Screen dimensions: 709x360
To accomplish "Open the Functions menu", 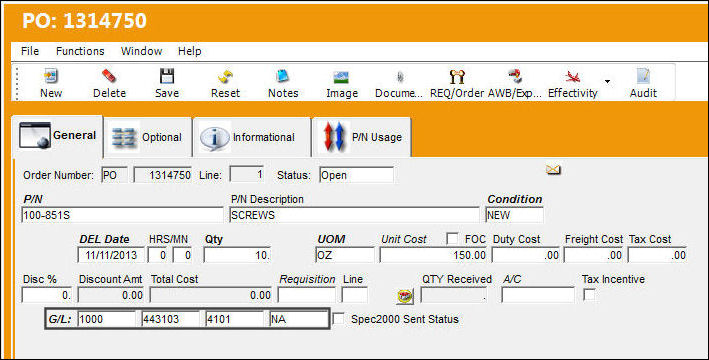I will (80, 51).
